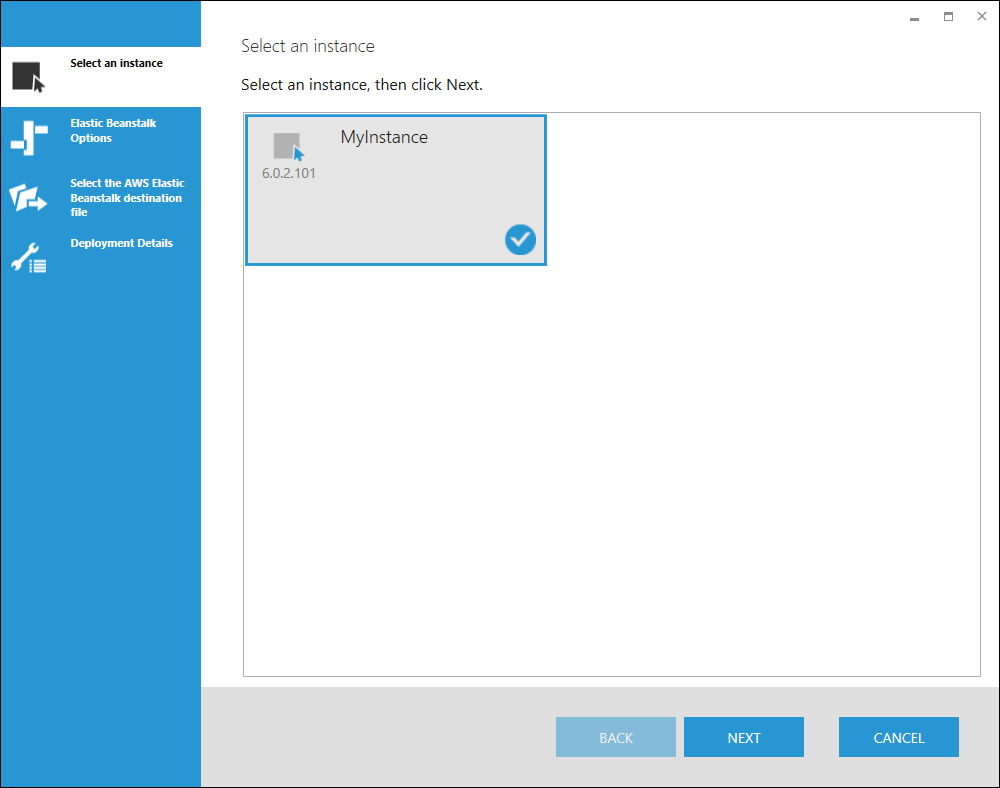Maximize the wizard window
Viewport: 1000px width, 788px height.
(x=948, y=17)
